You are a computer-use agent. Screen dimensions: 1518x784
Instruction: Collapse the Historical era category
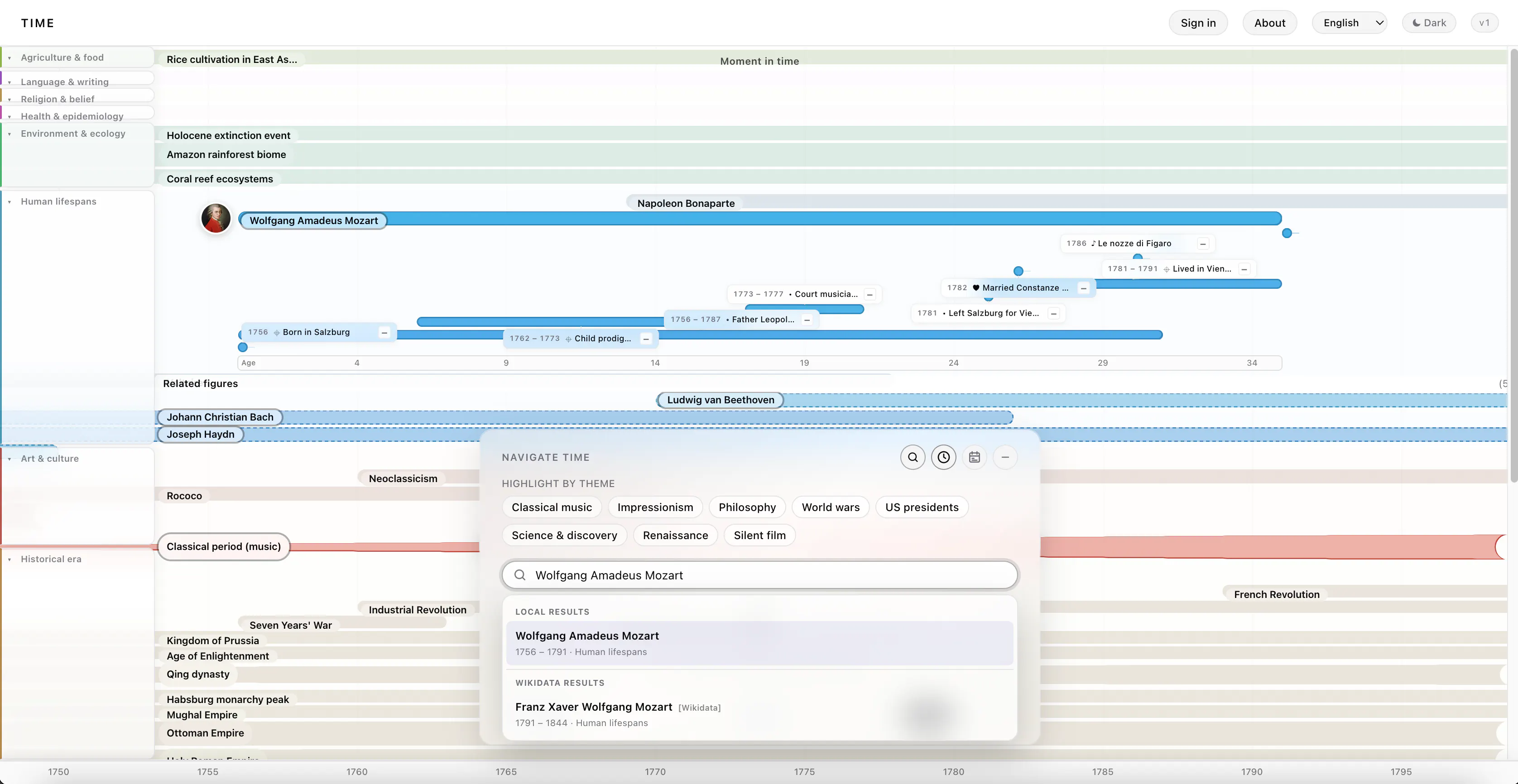pos(10,559)
